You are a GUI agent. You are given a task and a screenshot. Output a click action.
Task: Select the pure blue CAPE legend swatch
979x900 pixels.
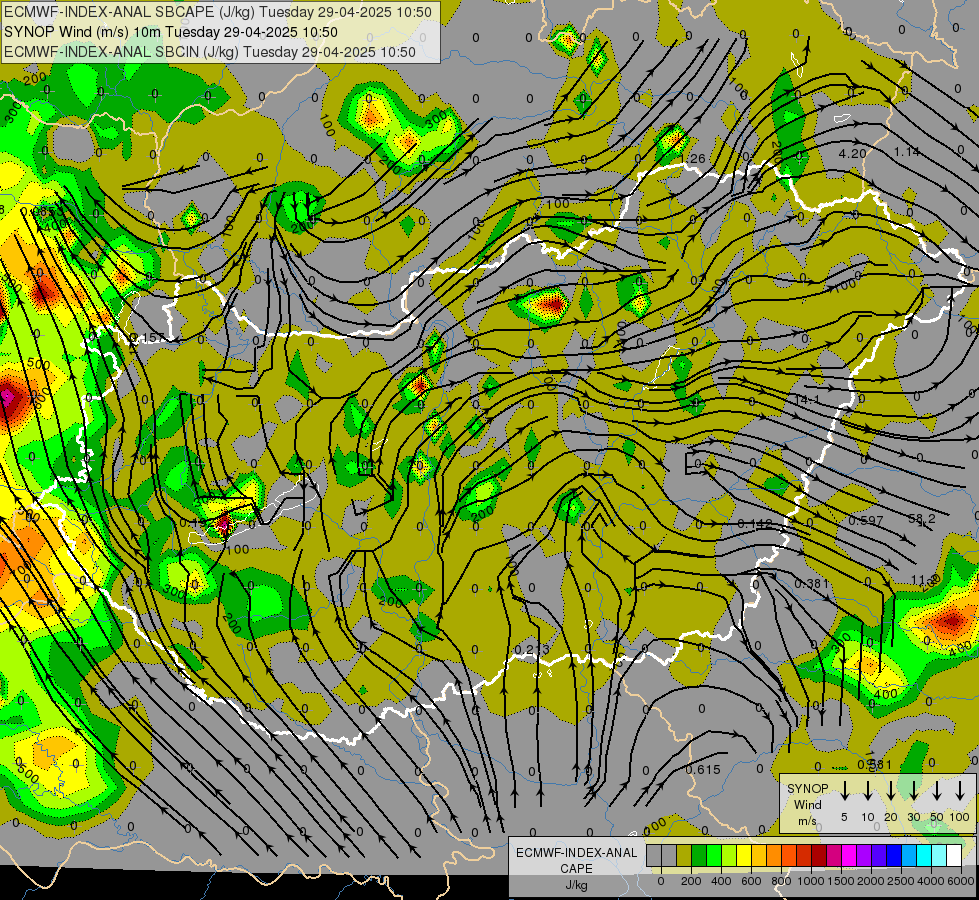[893, 855]
